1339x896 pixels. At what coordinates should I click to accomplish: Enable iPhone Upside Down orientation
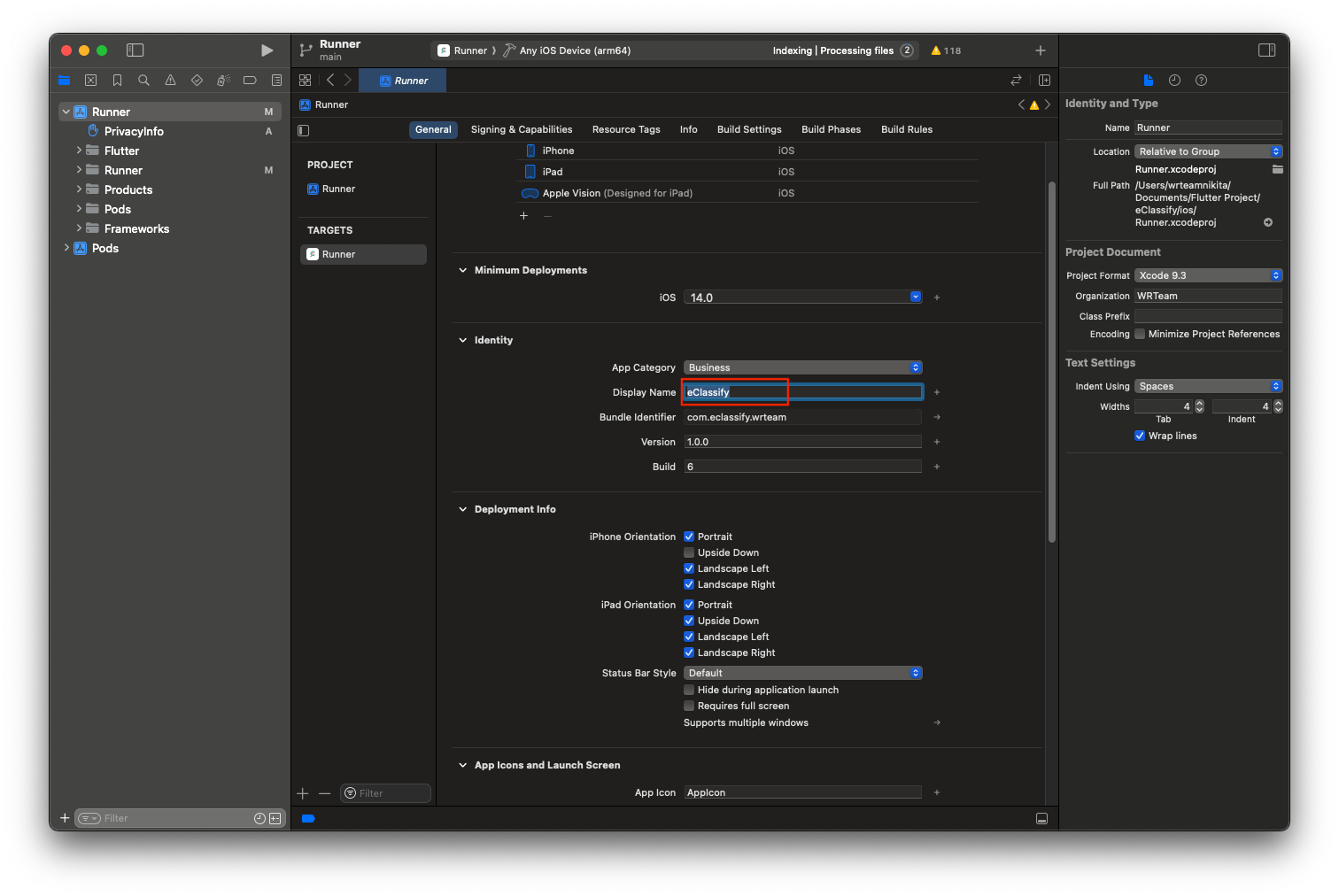[689, 552]
